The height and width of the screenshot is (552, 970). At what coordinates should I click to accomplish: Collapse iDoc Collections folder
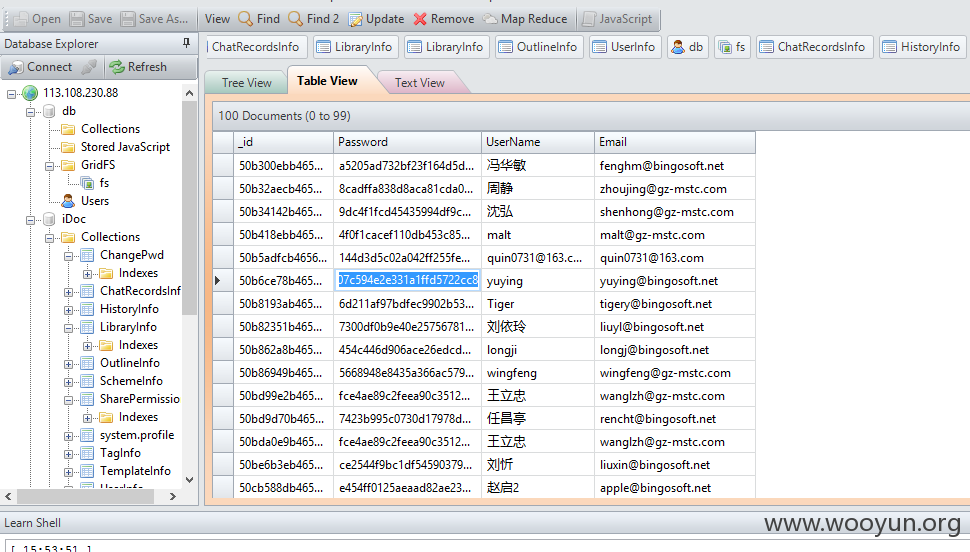pos(49,238)
